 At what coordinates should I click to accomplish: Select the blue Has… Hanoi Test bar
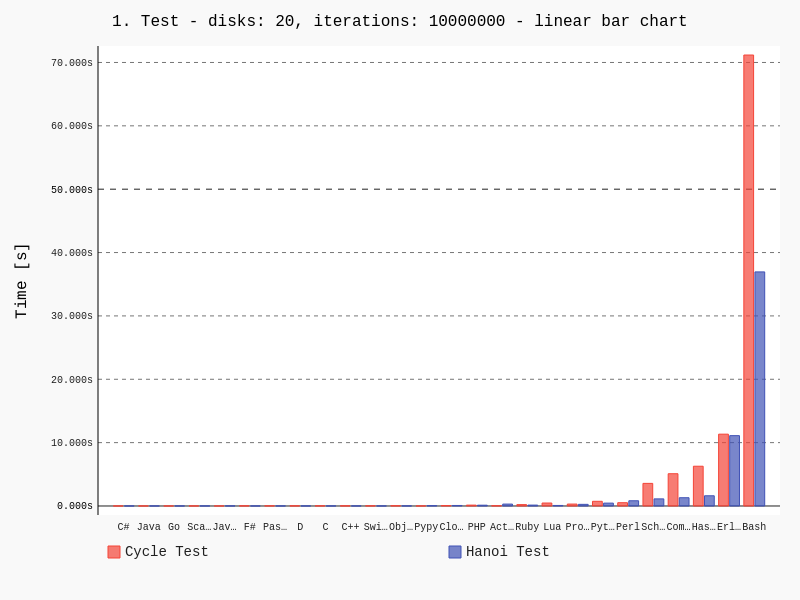(709, 501)
